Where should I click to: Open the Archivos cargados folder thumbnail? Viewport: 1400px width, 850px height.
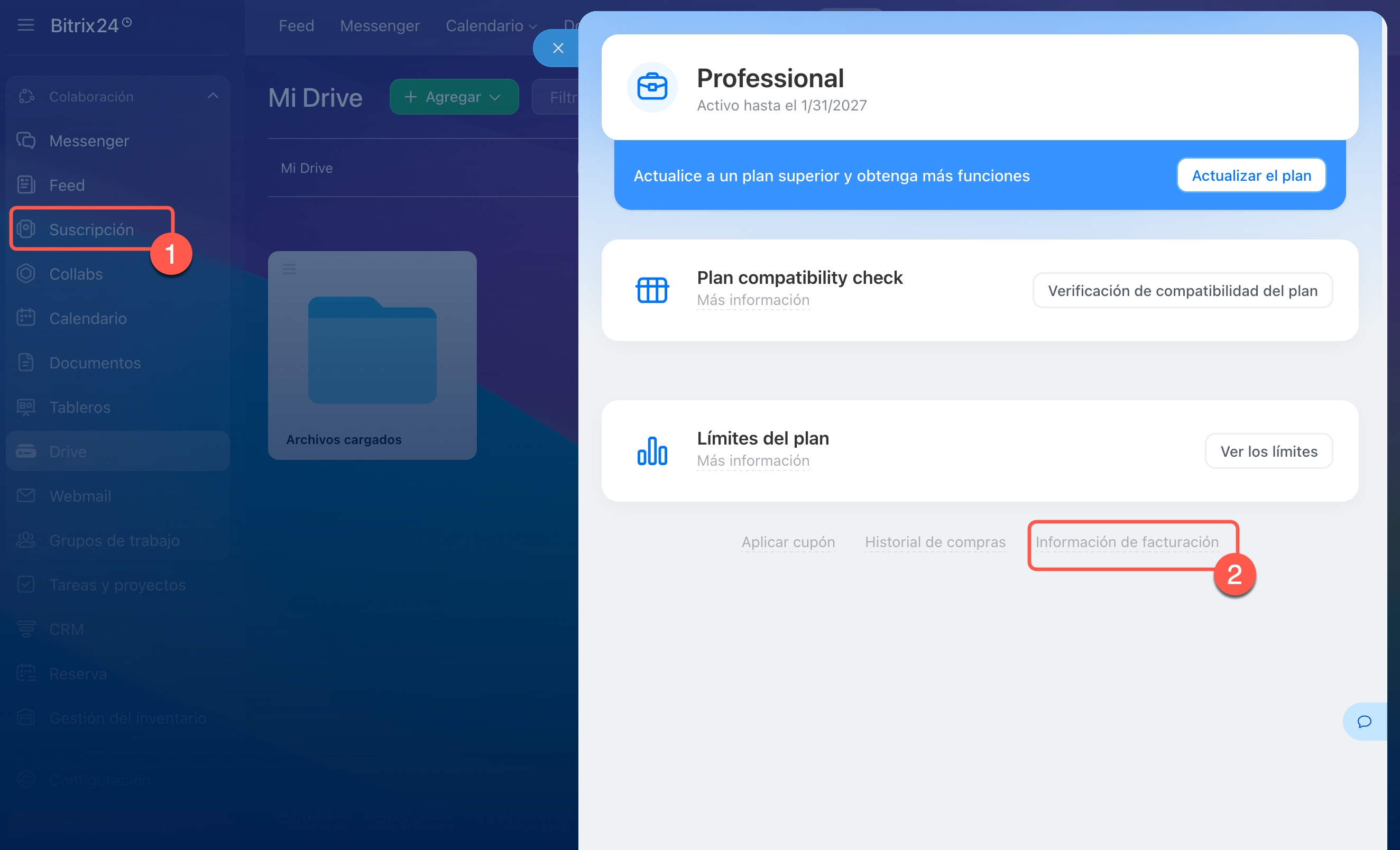coord(372,350)
